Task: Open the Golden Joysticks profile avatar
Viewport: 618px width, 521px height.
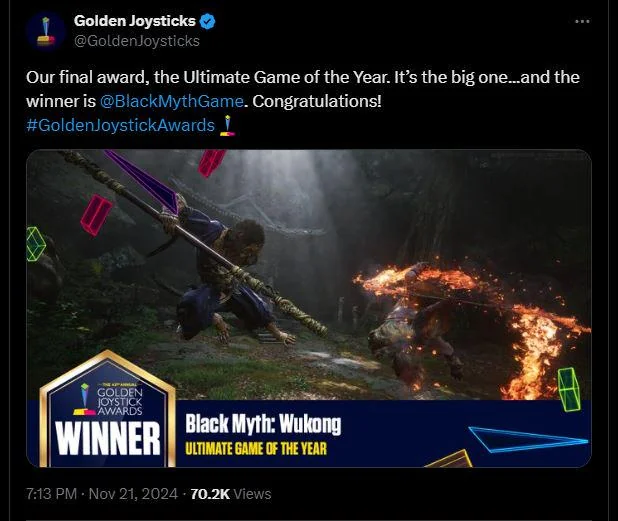Action: [46, 32]
